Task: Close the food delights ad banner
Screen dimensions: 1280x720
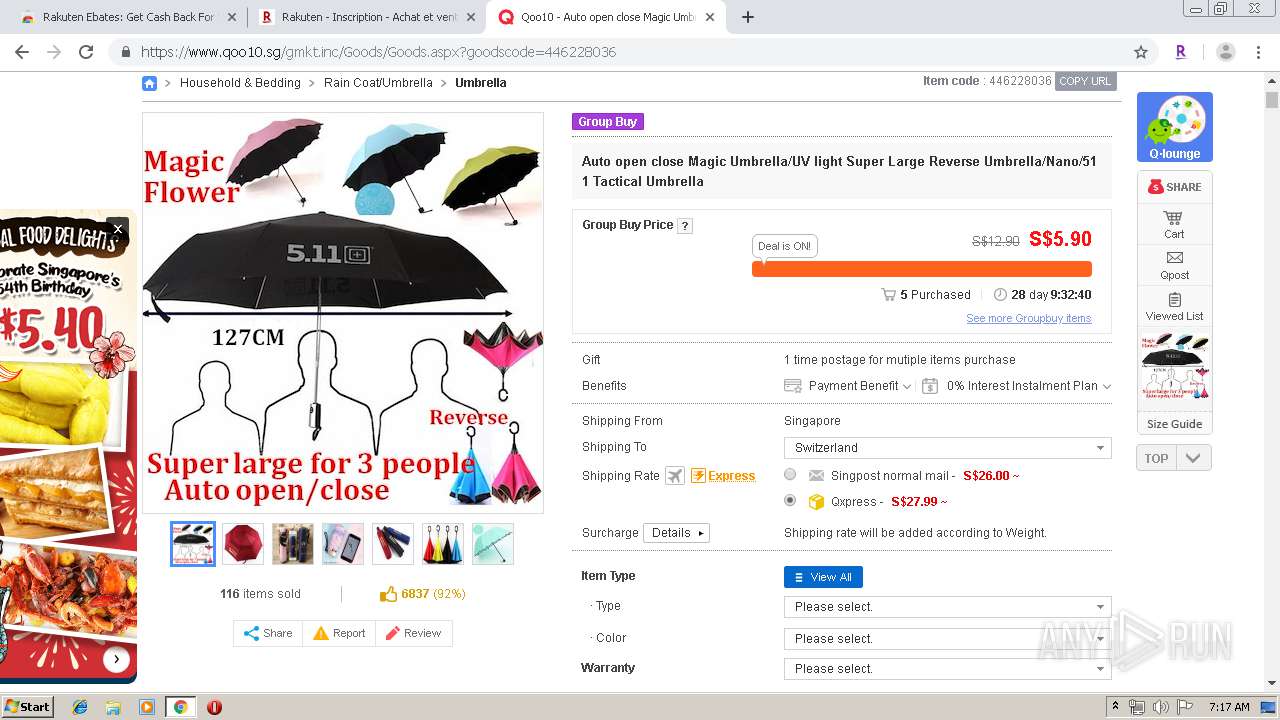Action: [117, 229]
